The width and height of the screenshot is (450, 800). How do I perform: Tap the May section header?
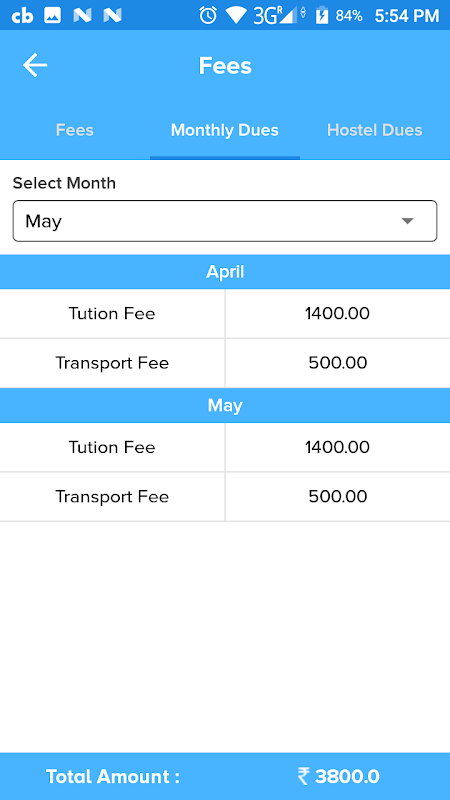coord(225,406)
